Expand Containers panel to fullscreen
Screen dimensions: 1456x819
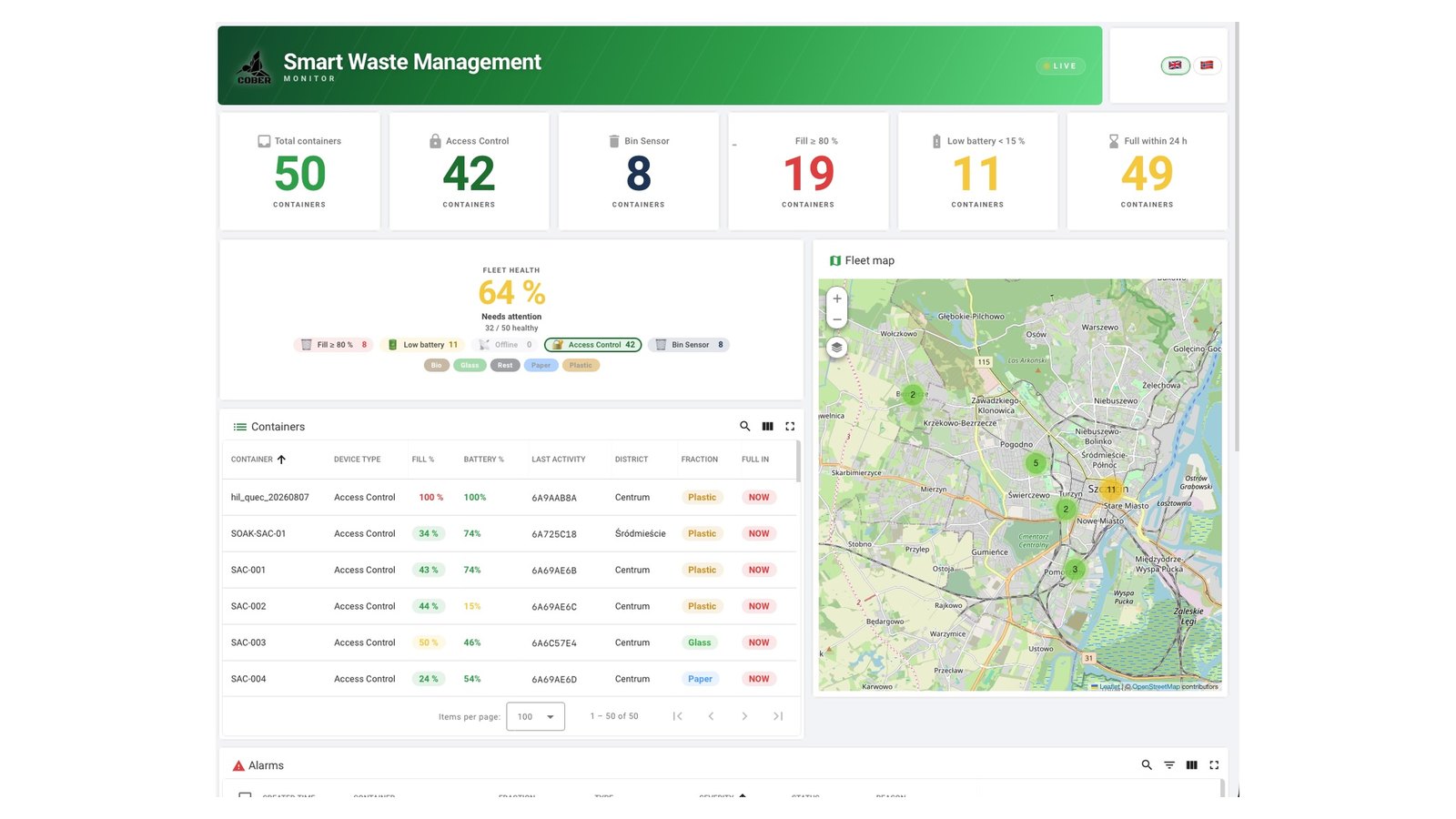(x=790, y=426)
